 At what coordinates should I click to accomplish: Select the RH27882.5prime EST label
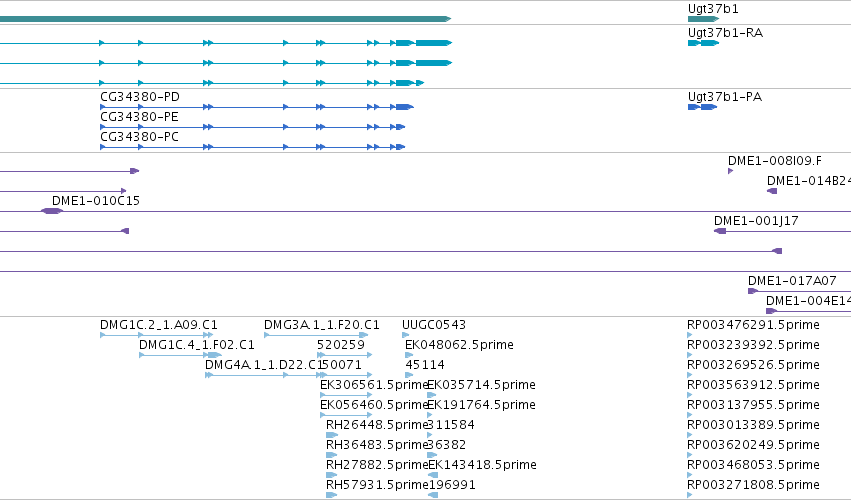tap(377, 465)
